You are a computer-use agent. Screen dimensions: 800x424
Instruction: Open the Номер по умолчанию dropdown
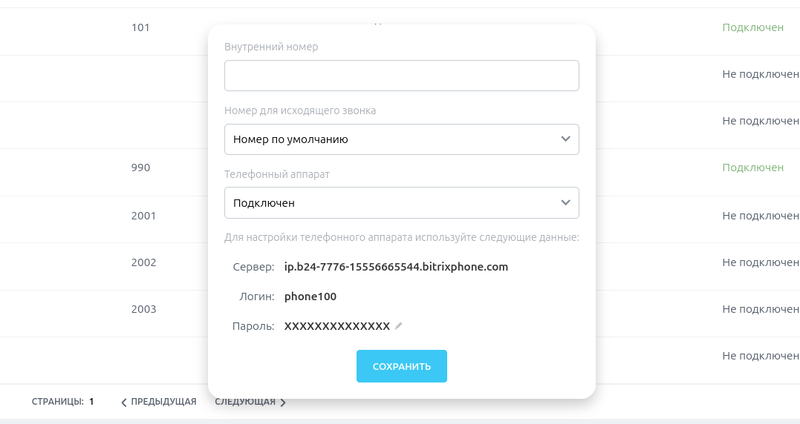click(401, 139)
